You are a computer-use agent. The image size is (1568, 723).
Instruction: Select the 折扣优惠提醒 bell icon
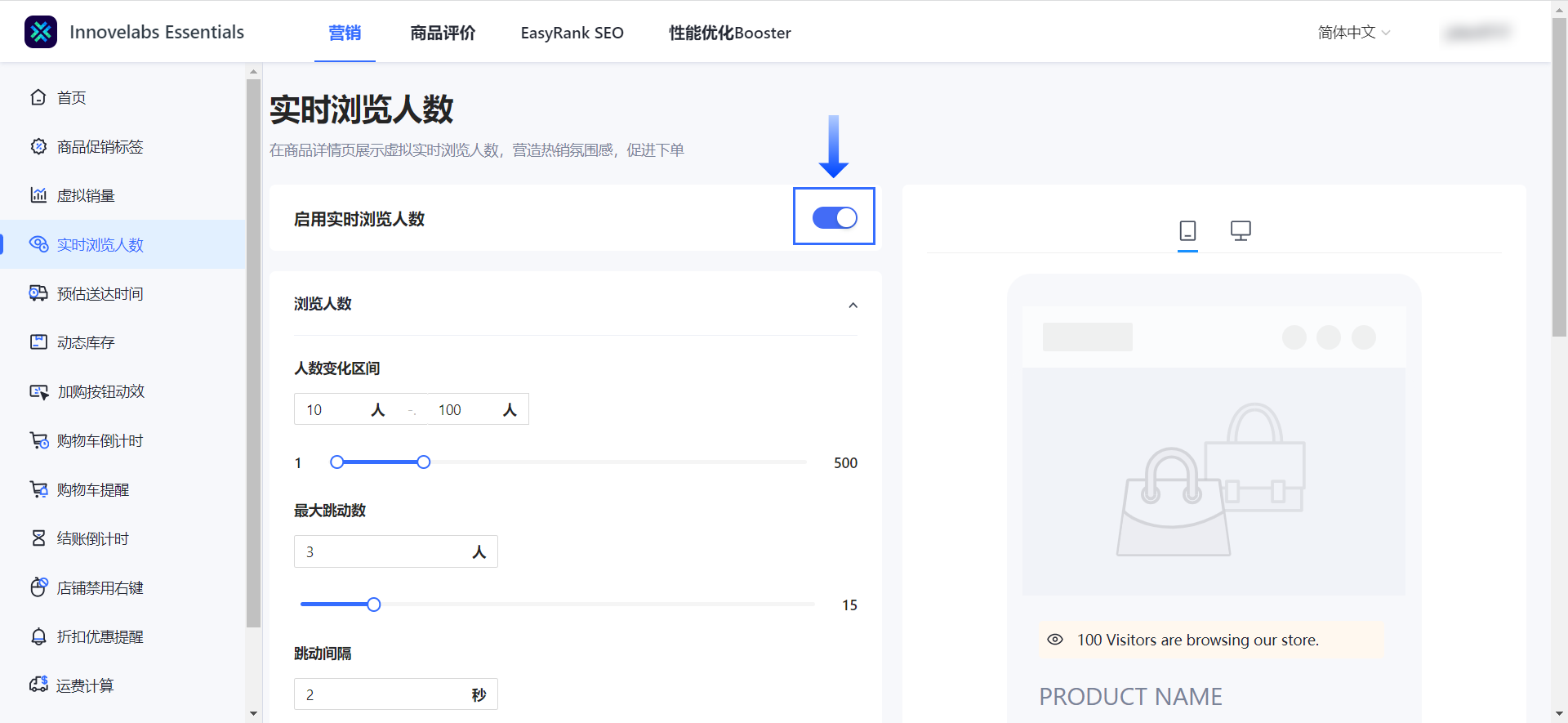(38, 636)
